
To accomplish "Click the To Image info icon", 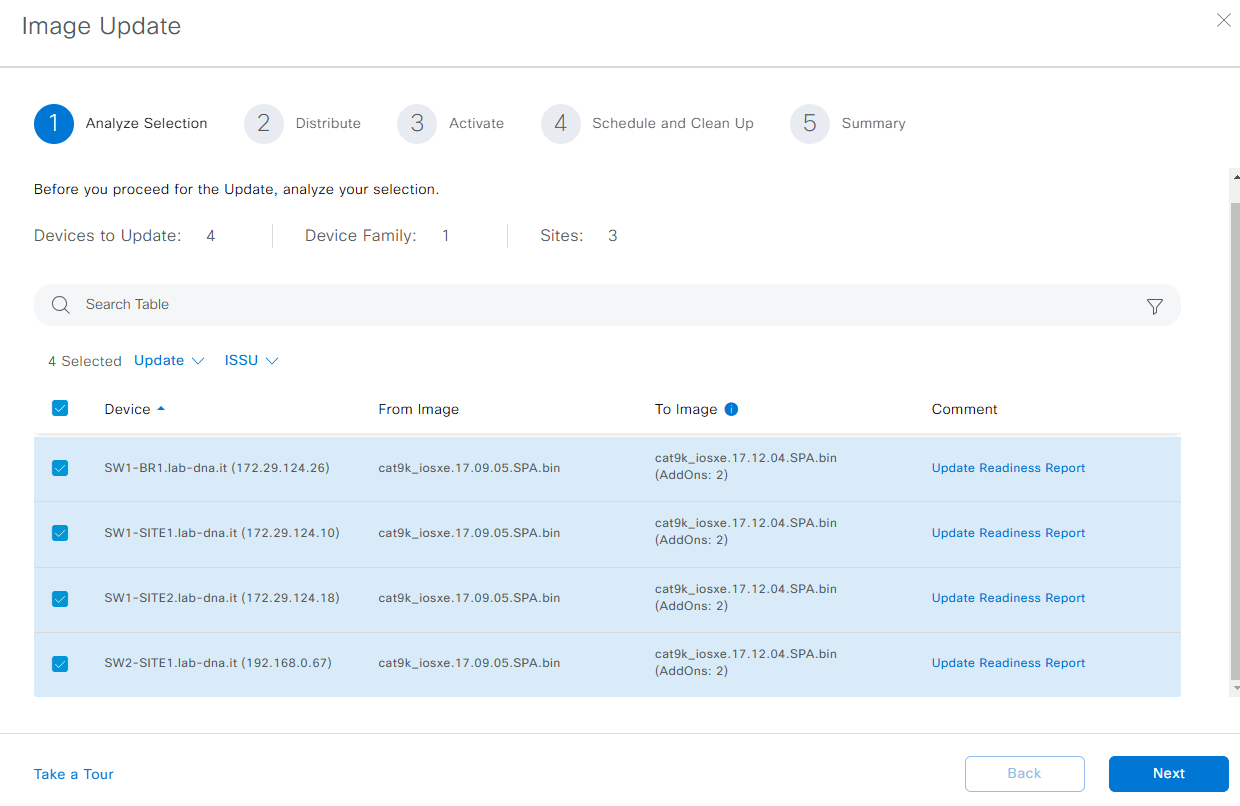I will 731,409.
